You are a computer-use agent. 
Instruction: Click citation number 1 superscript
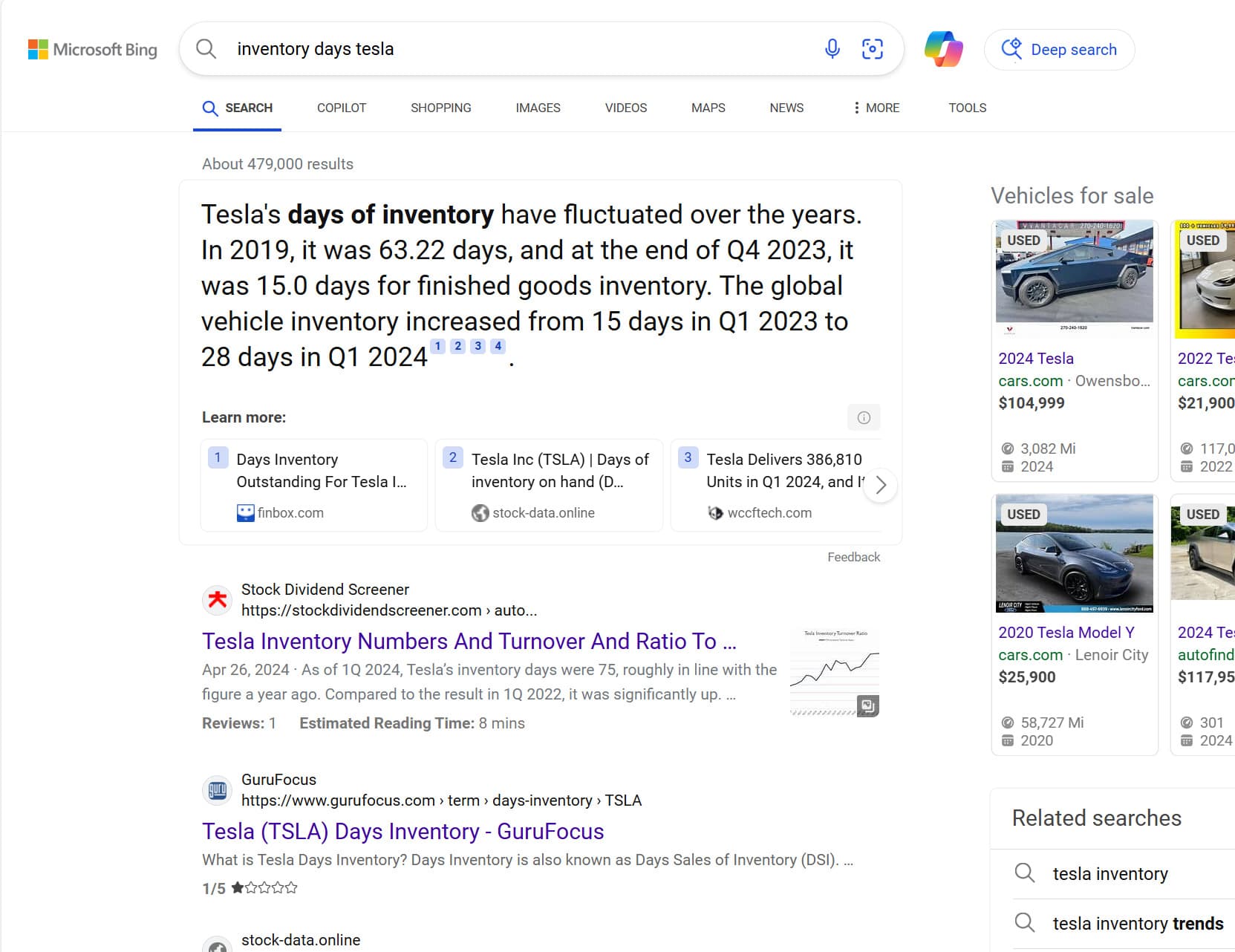(x=438, y=346)
